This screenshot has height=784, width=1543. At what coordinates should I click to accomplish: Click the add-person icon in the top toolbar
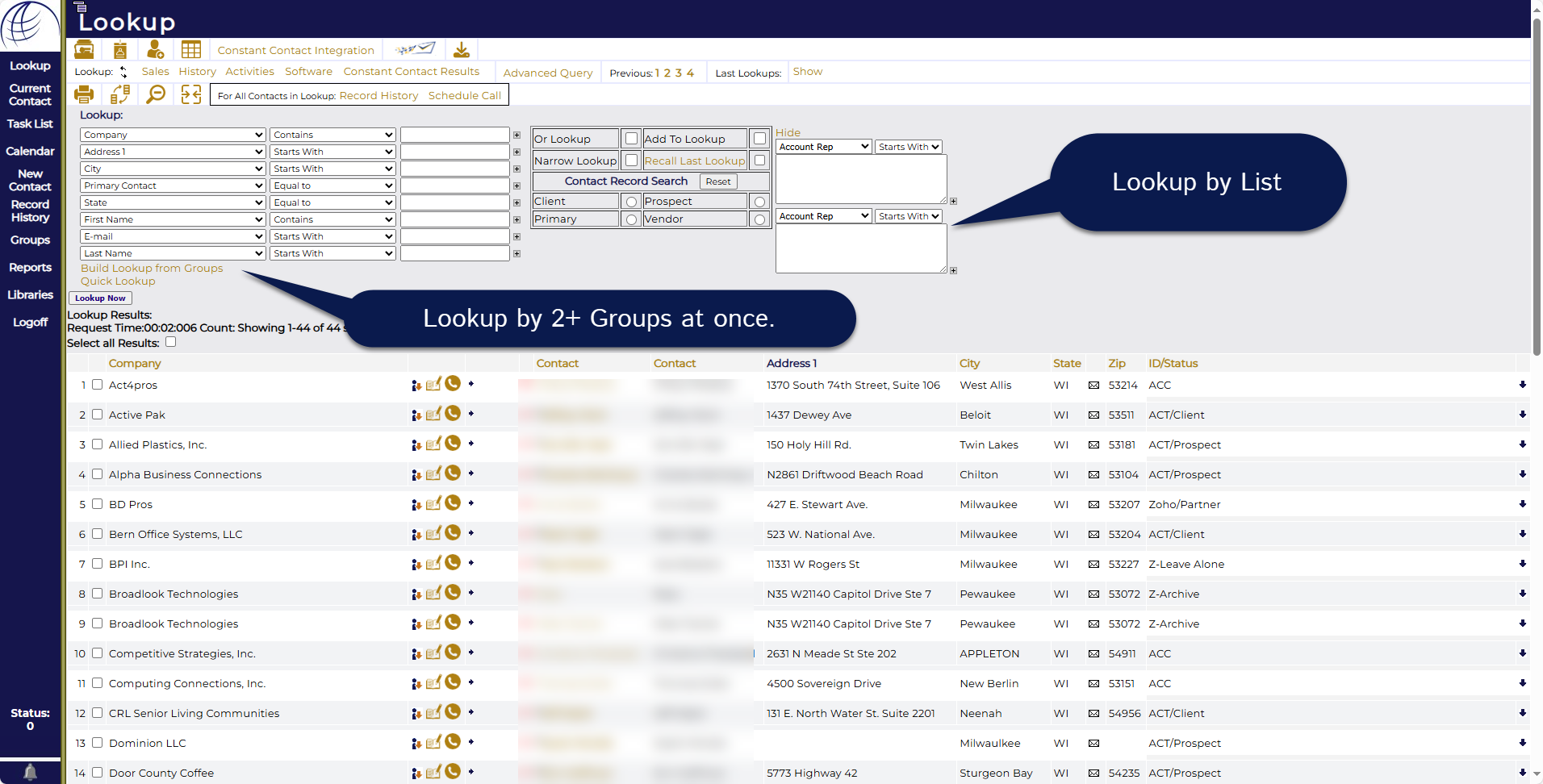click(x=155, y=50)
